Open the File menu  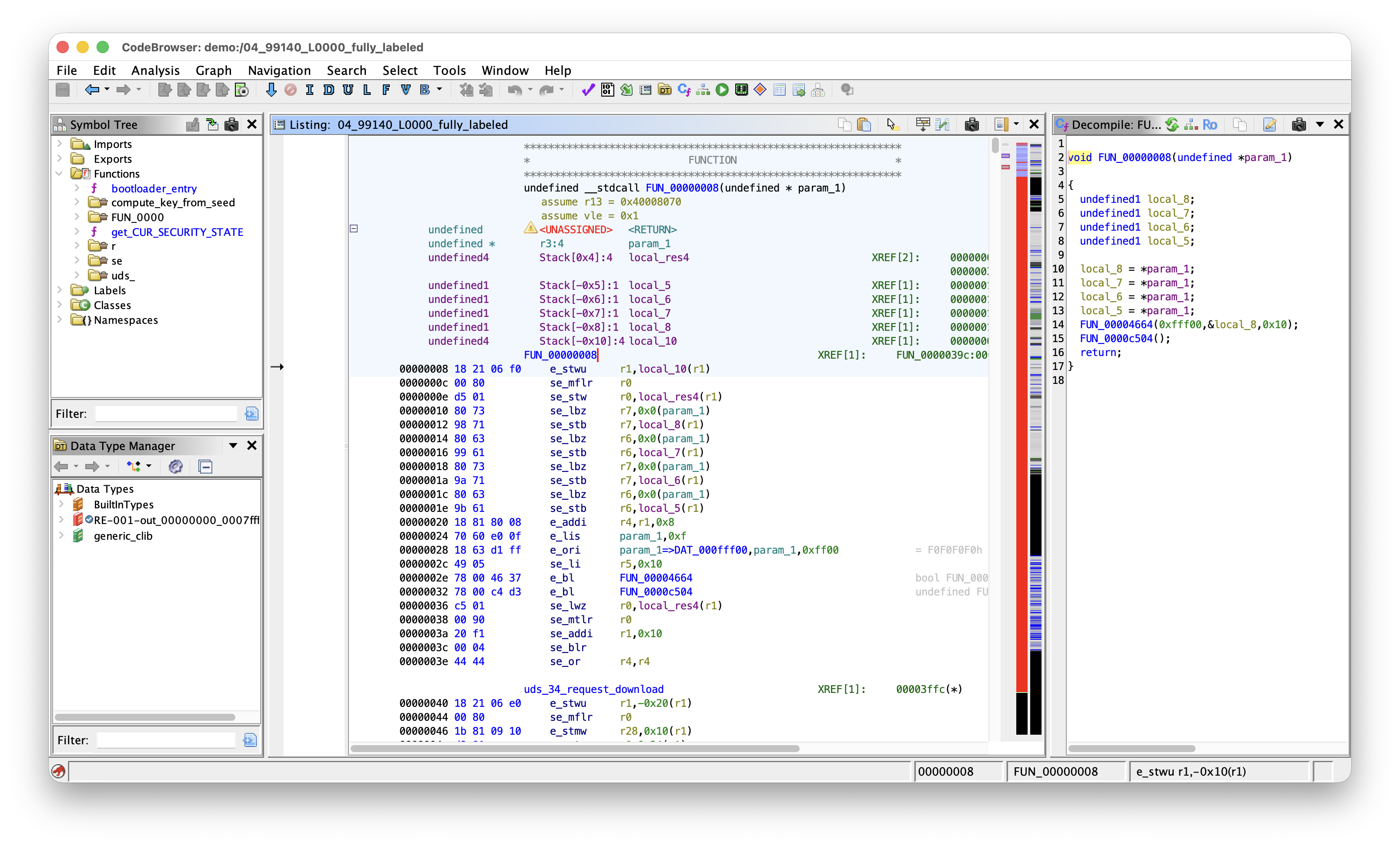click(67, 70)
